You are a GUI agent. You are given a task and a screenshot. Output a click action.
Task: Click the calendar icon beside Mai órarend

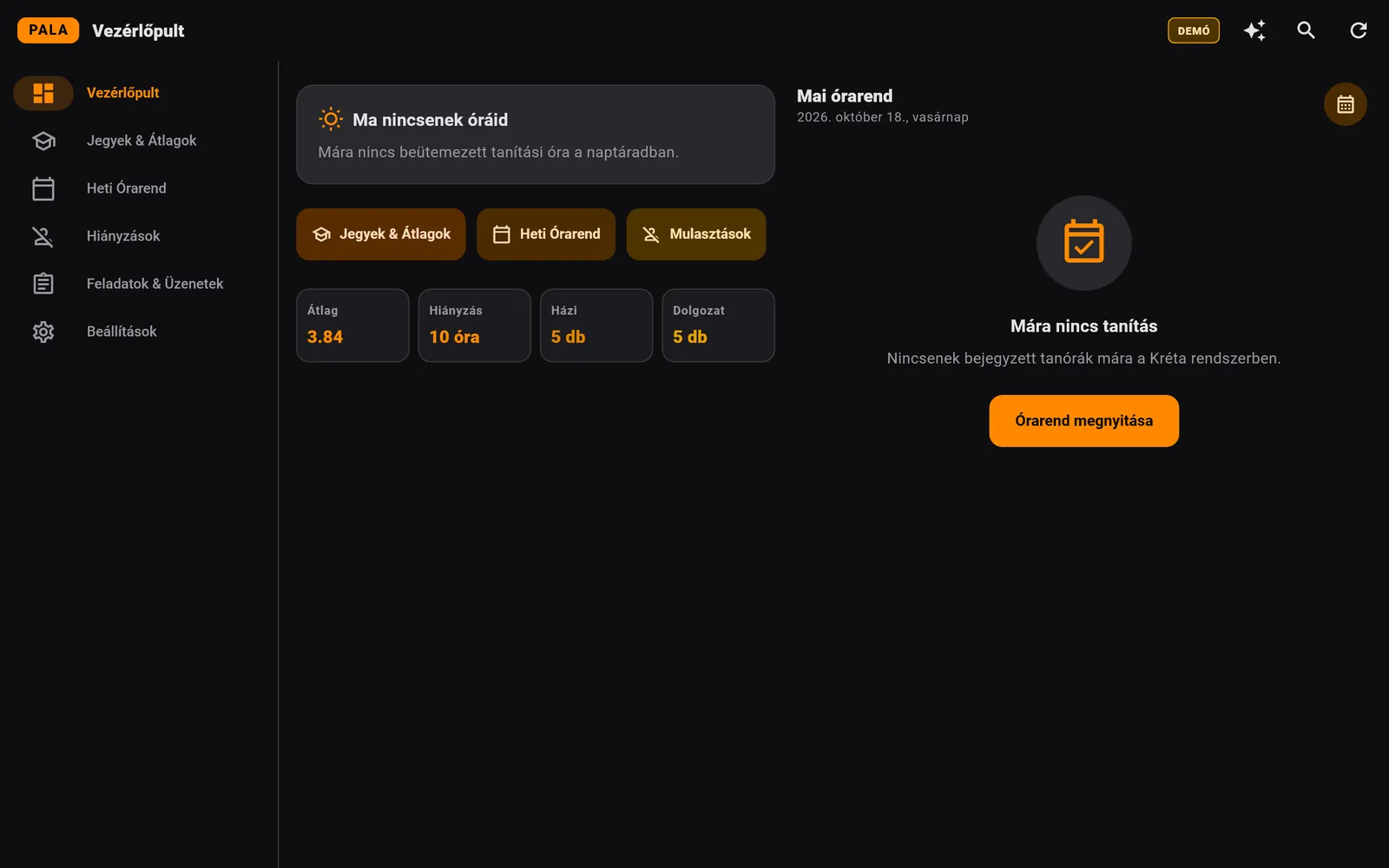[1346, 104]
